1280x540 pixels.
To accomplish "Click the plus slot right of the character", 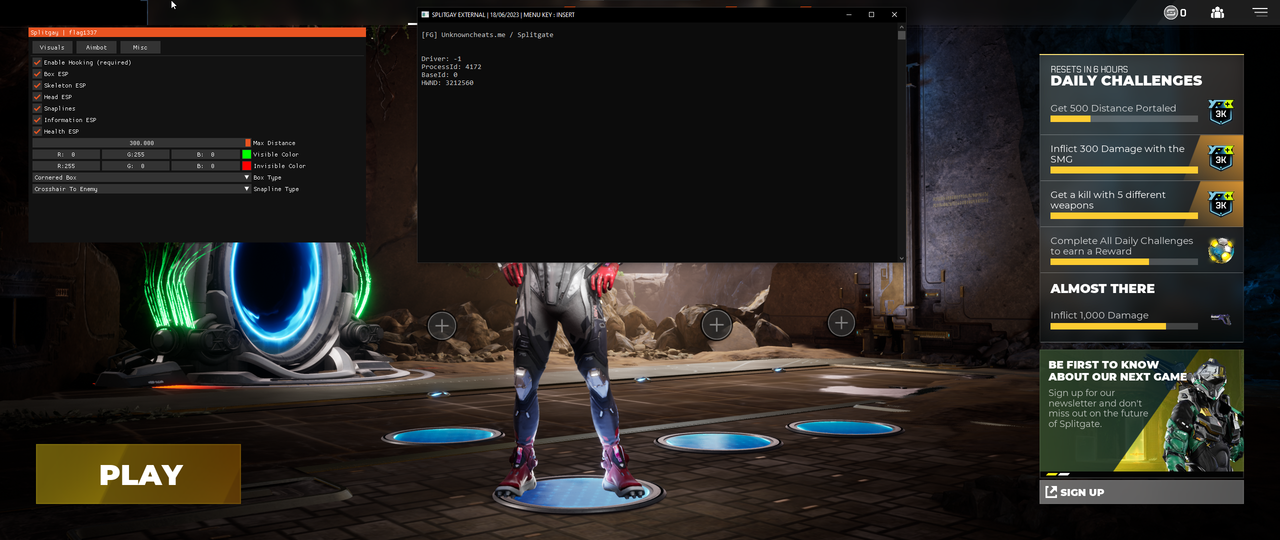I will tap(716, 324).
